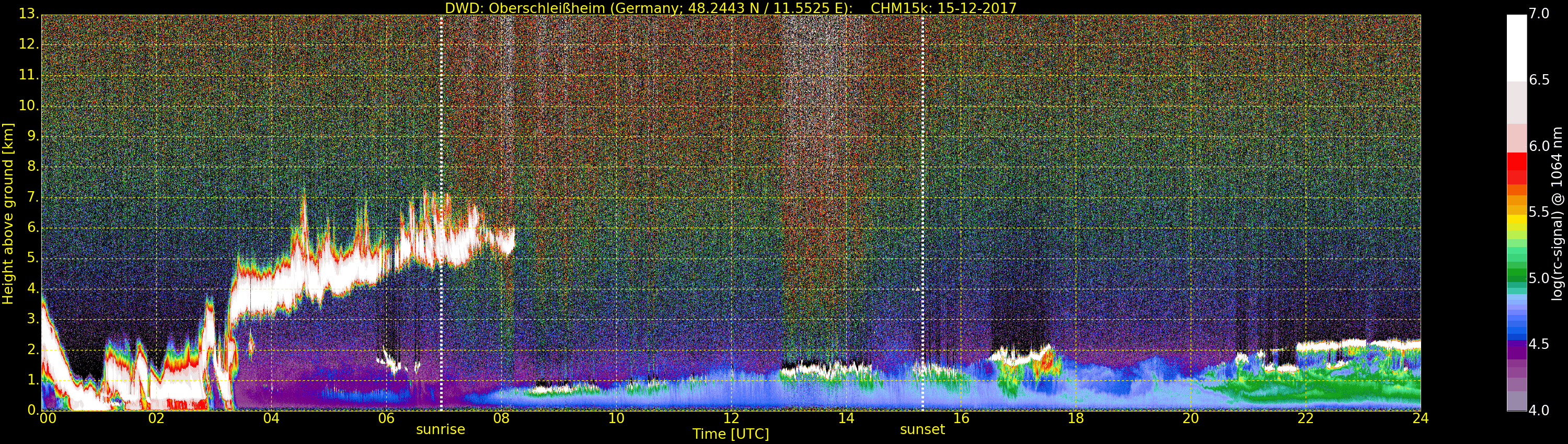The width and height of the screenshot is (1568, 444).
Task: Click the white dotted sunrise marker line
Action: click(x=441, y=212)
